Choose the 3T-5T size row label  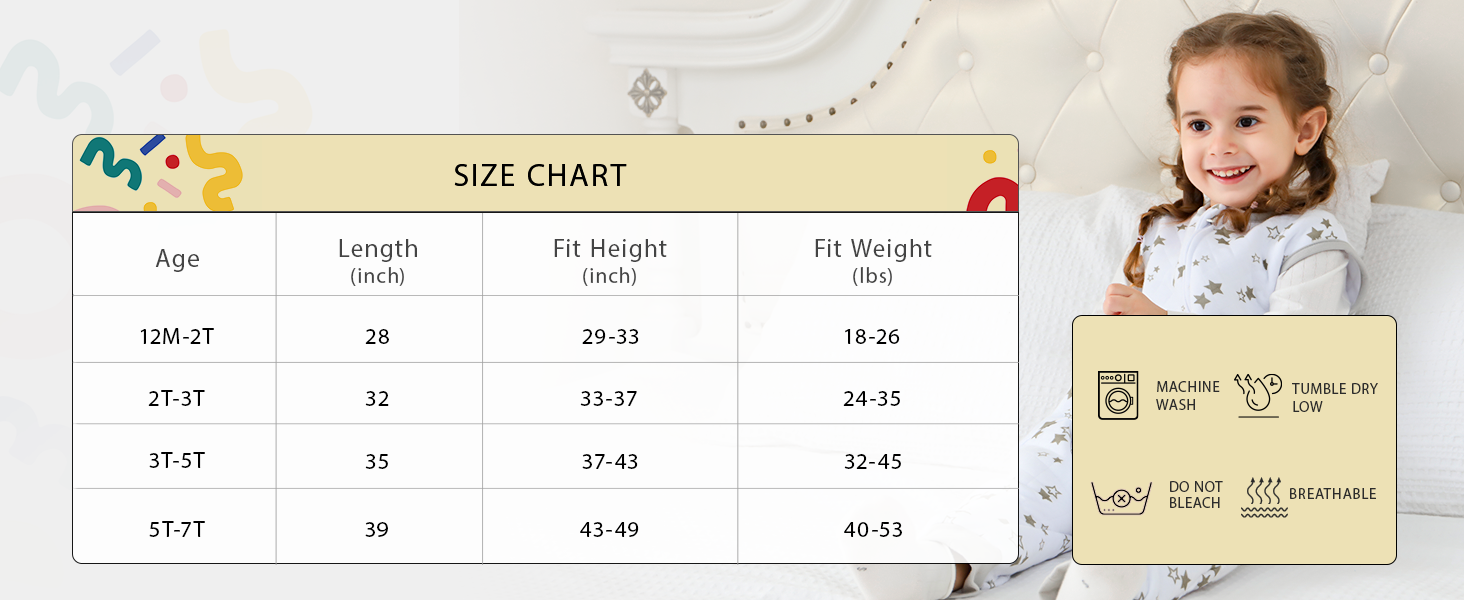177,462
